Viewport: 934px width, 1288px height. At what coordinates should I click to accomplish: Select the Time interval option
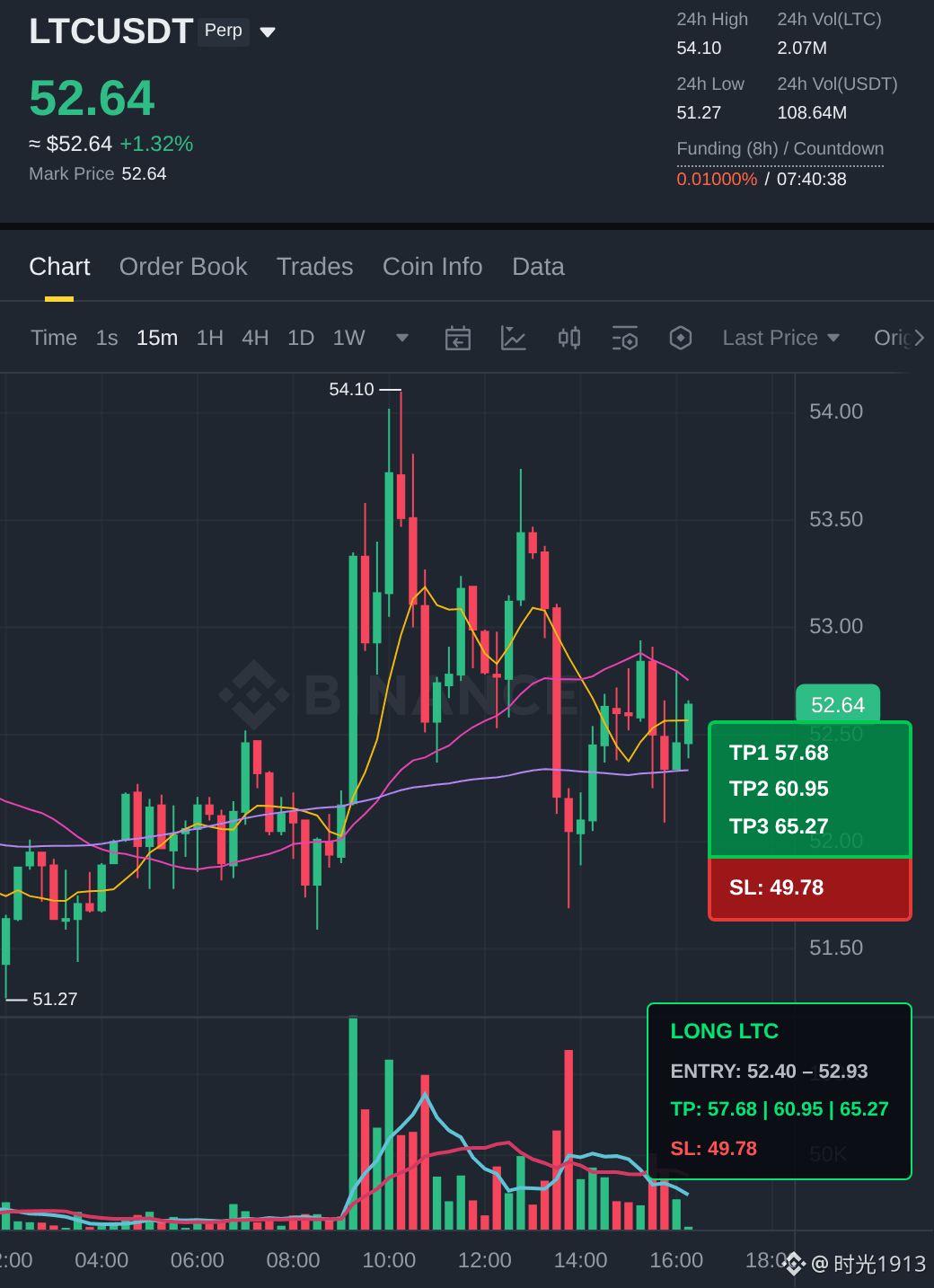(x=54, y=338)
